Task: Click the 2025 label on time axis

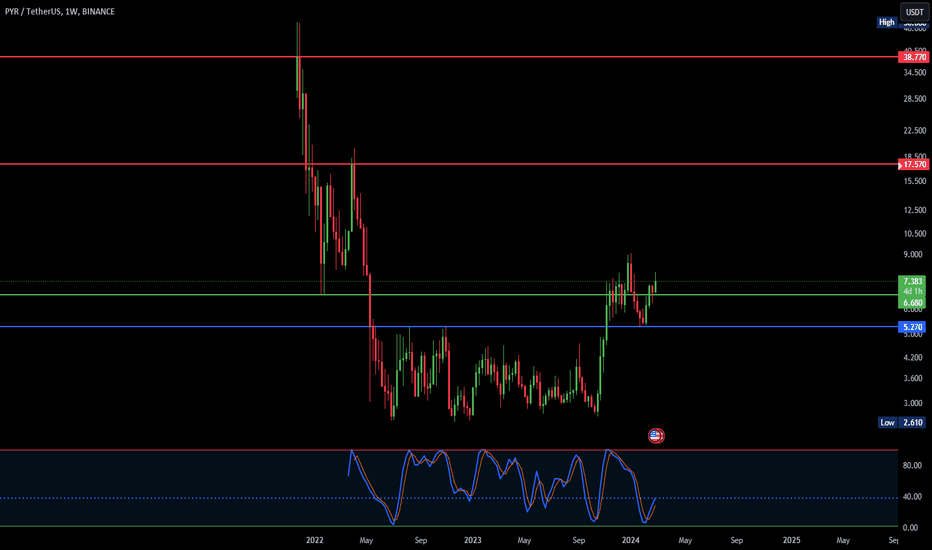Action: [x=791, y=540]
